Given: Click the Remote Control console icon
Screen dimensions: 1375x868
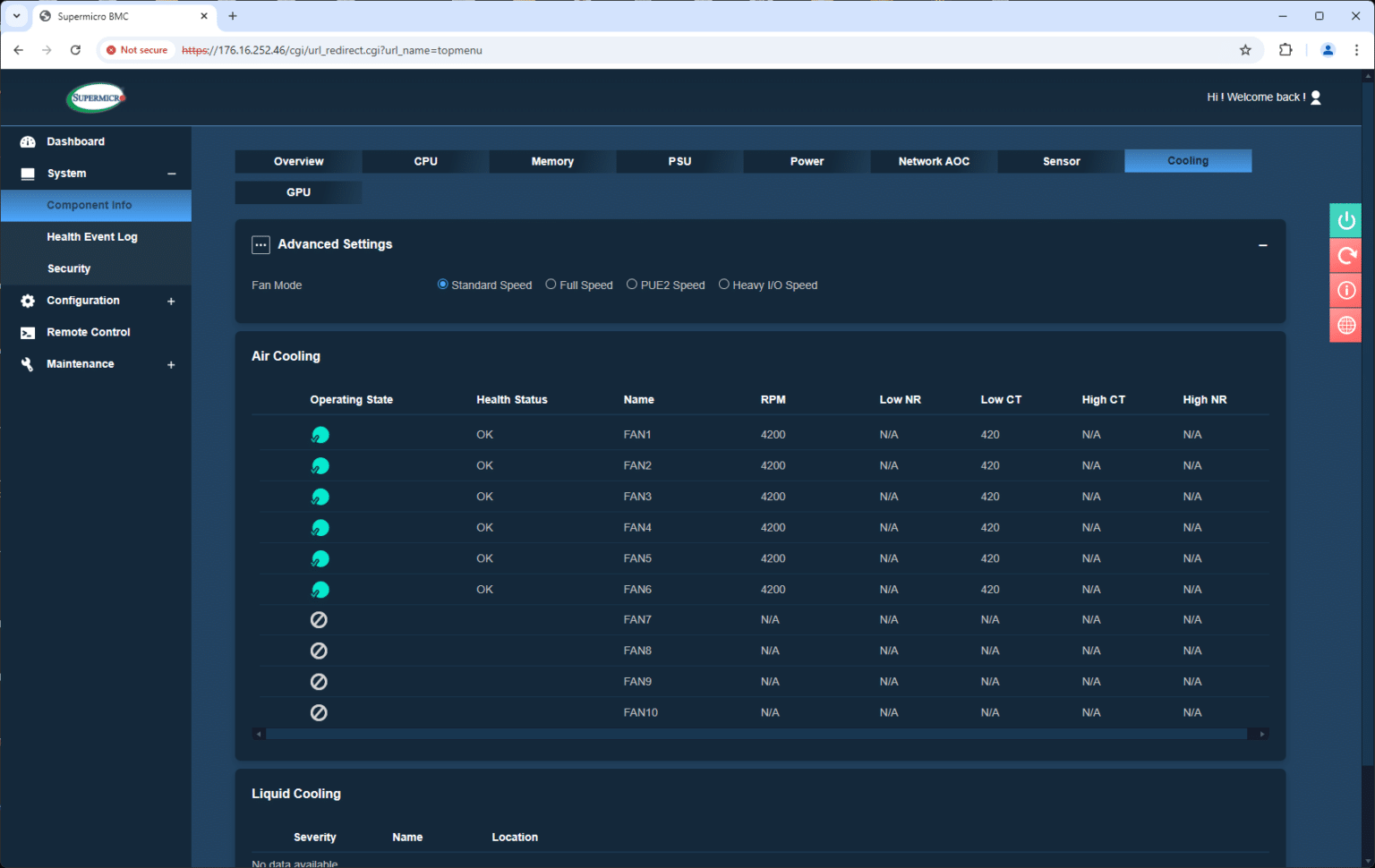Looking at the screenshot, I should (28, 333).
